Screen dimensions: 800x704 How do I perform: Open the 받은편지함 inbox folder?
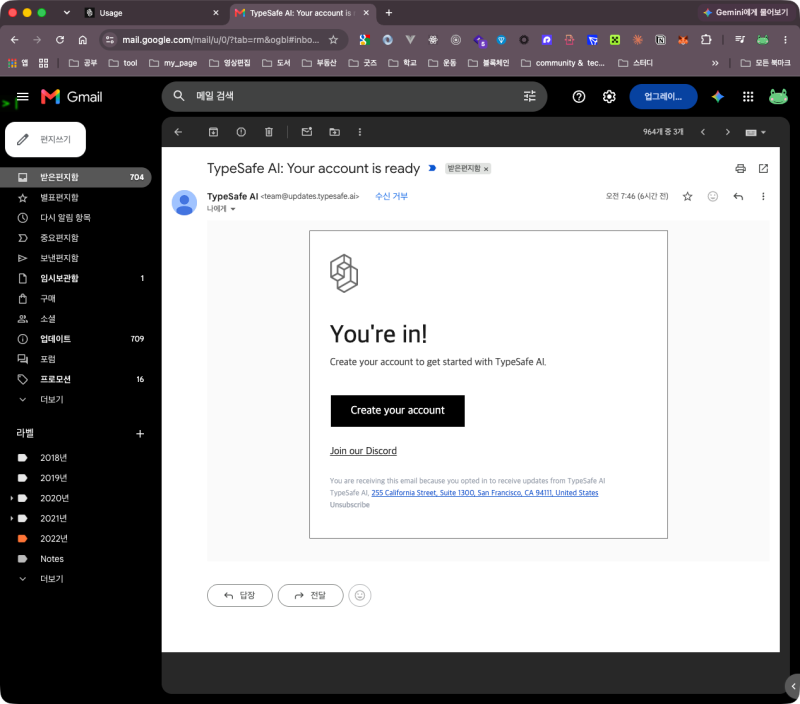point(76,177)
